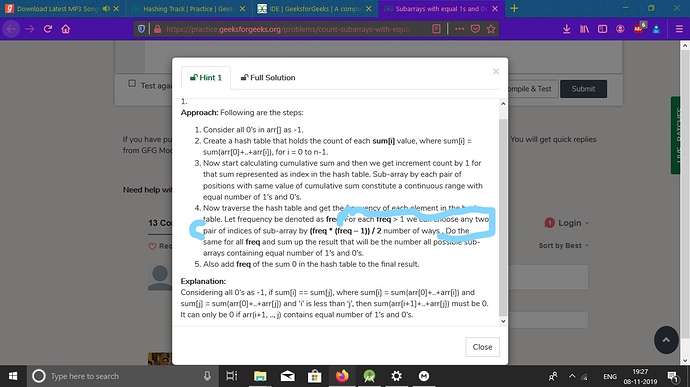Select Subarrays with equal 1s and 0s tab
The width and height of the screenshot is (690, 387).
440,8
